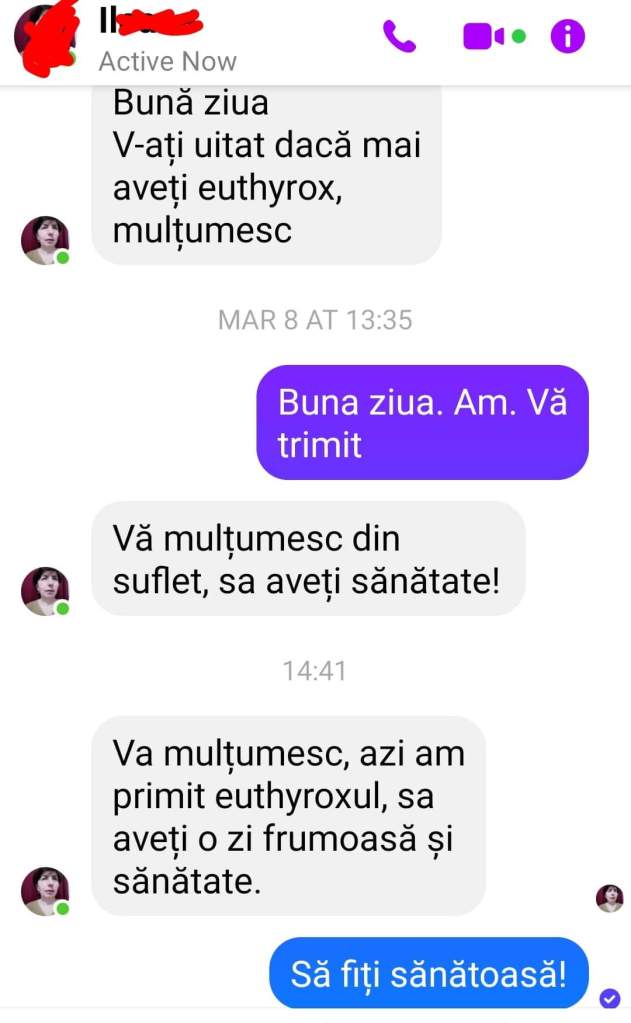Select 'Vă mulțumesc din suflet' message bubble
The image size is (631, 1023).
coord(308,559)
